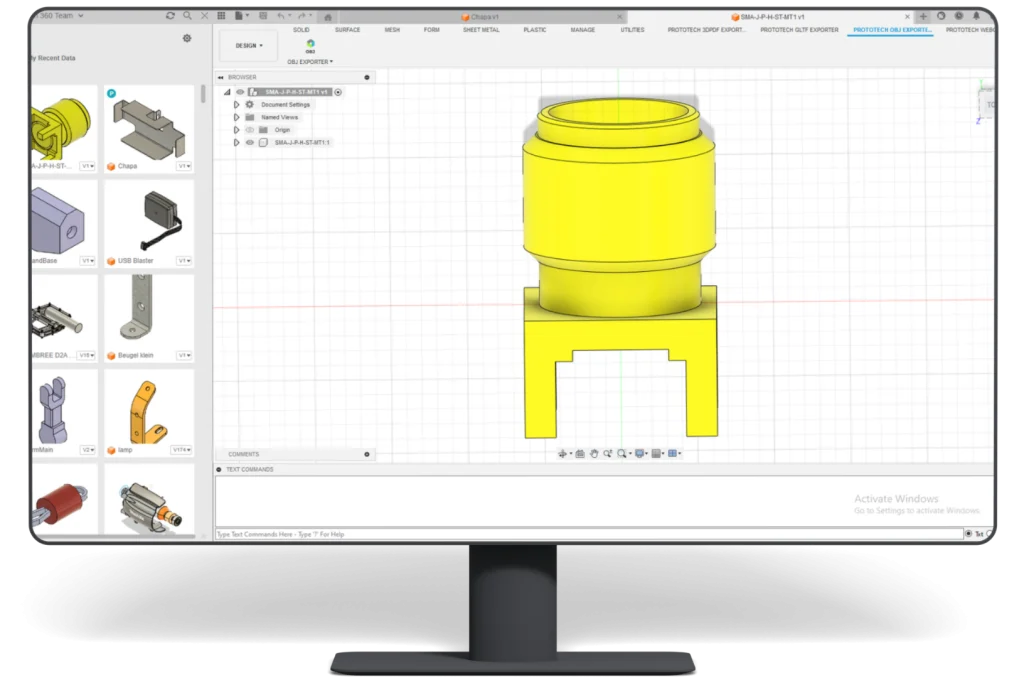Open the OBJ EXPORTER dropdown in the toolbar
The width and height of the screenshot is (1024, 683).
(310, 61)
